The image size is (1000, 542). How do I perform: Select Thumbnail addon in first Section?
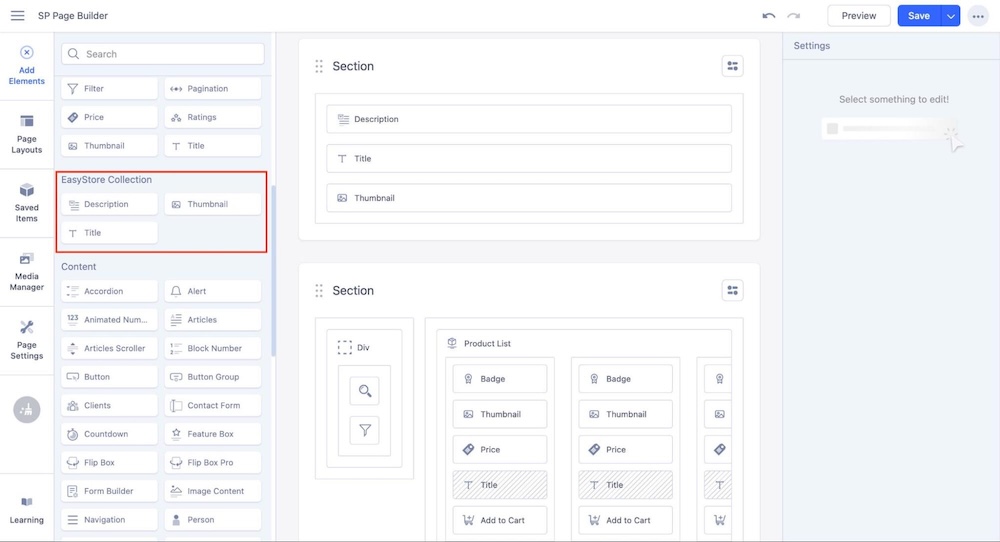[529, 198]
